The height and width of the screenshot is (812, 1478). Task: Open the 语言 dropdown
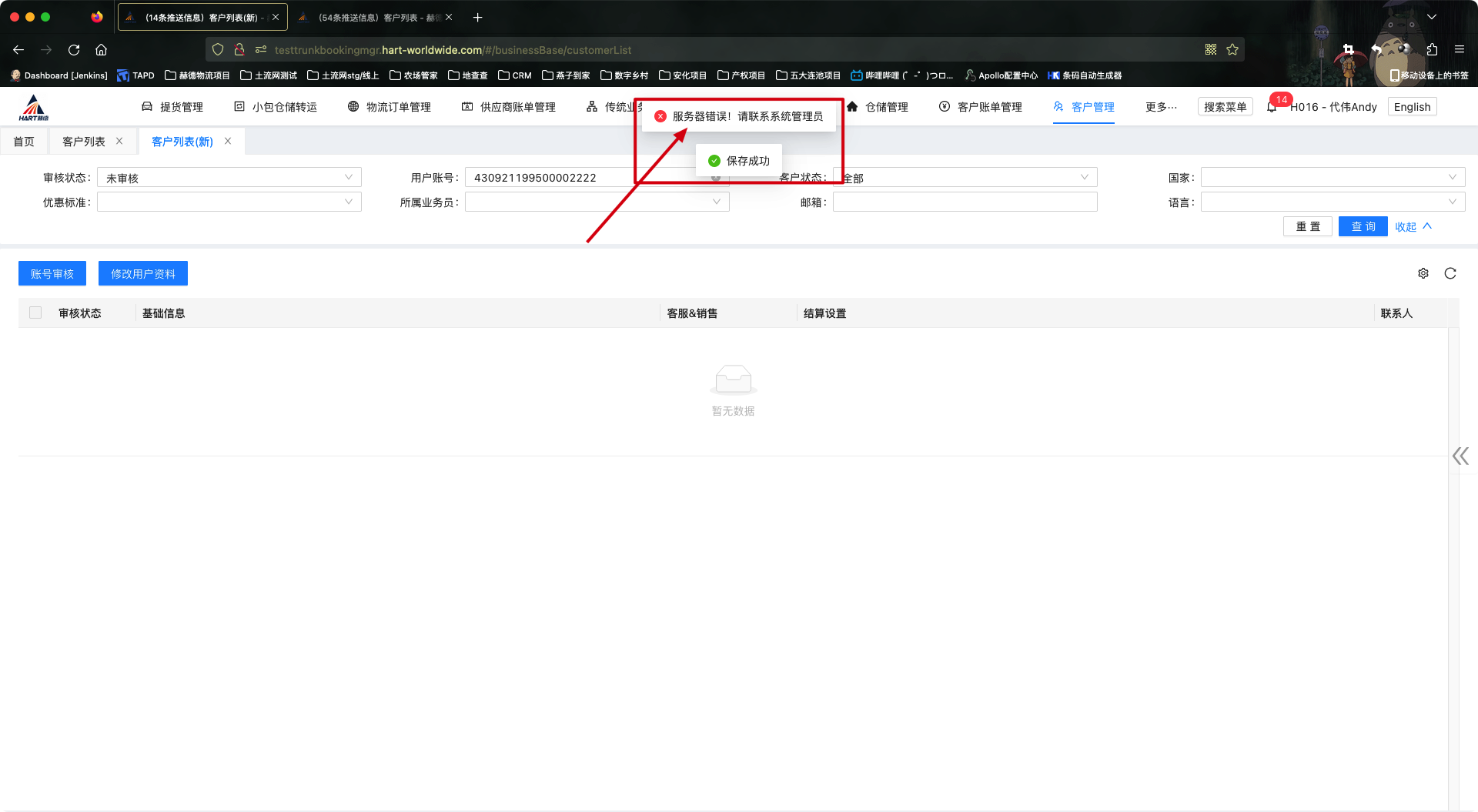[x=1332, y=202]
